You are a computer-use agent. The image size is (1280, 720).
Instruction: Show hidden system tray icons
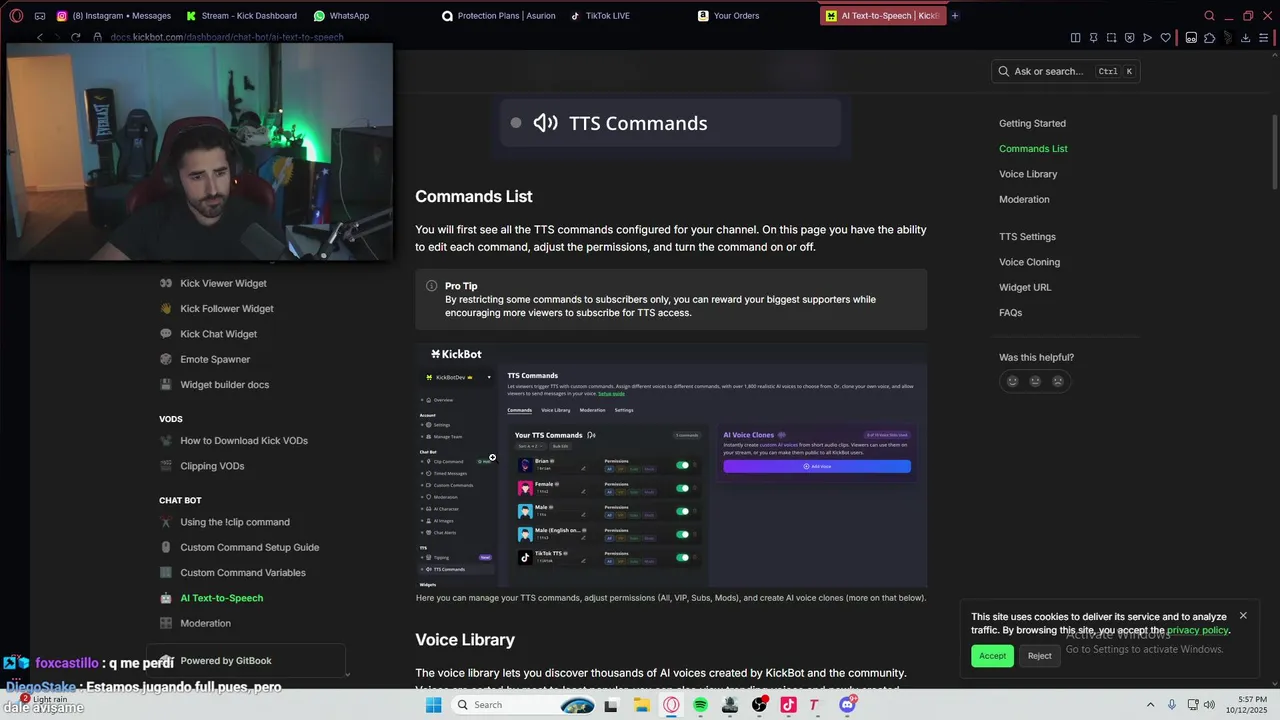(1150, 705)
